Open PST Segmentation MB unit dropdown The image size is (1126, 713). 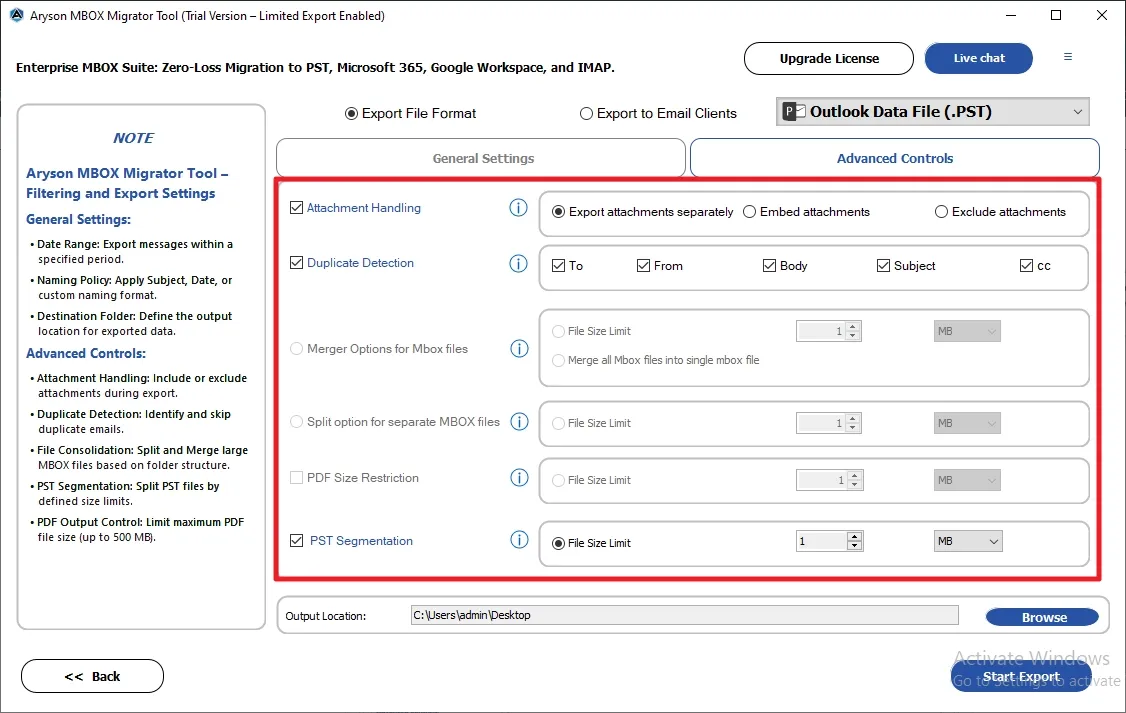[x=967, y=541]
